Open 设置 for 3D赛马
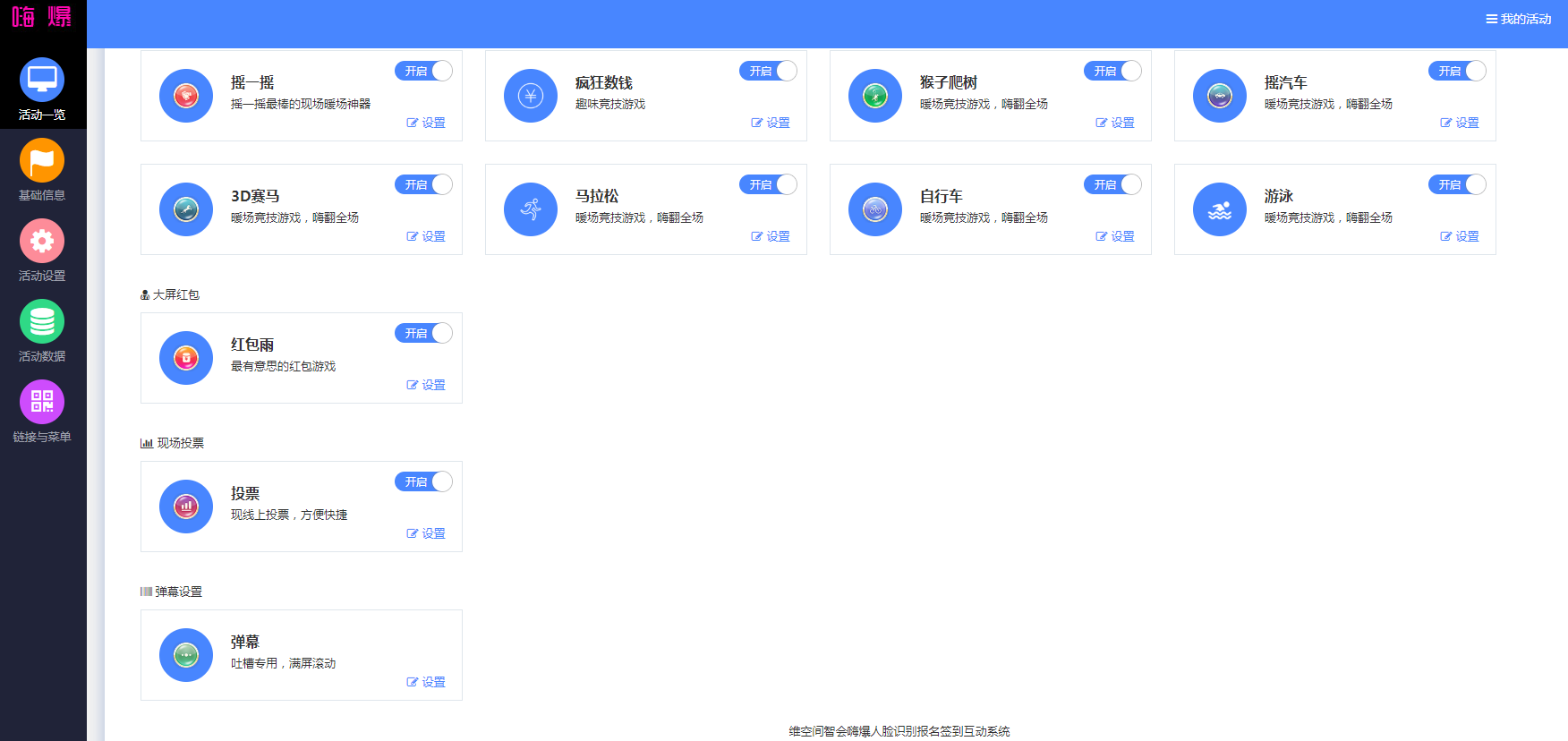 point(426,236)
